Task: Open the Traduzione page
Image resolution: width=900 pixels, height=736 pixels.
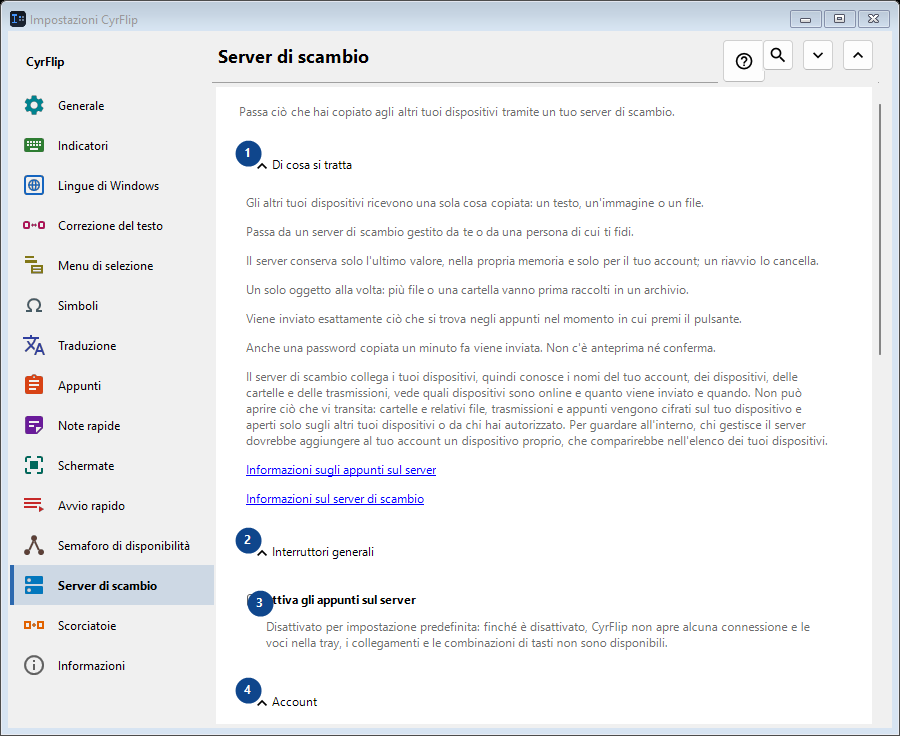Action: coord(112,345)
